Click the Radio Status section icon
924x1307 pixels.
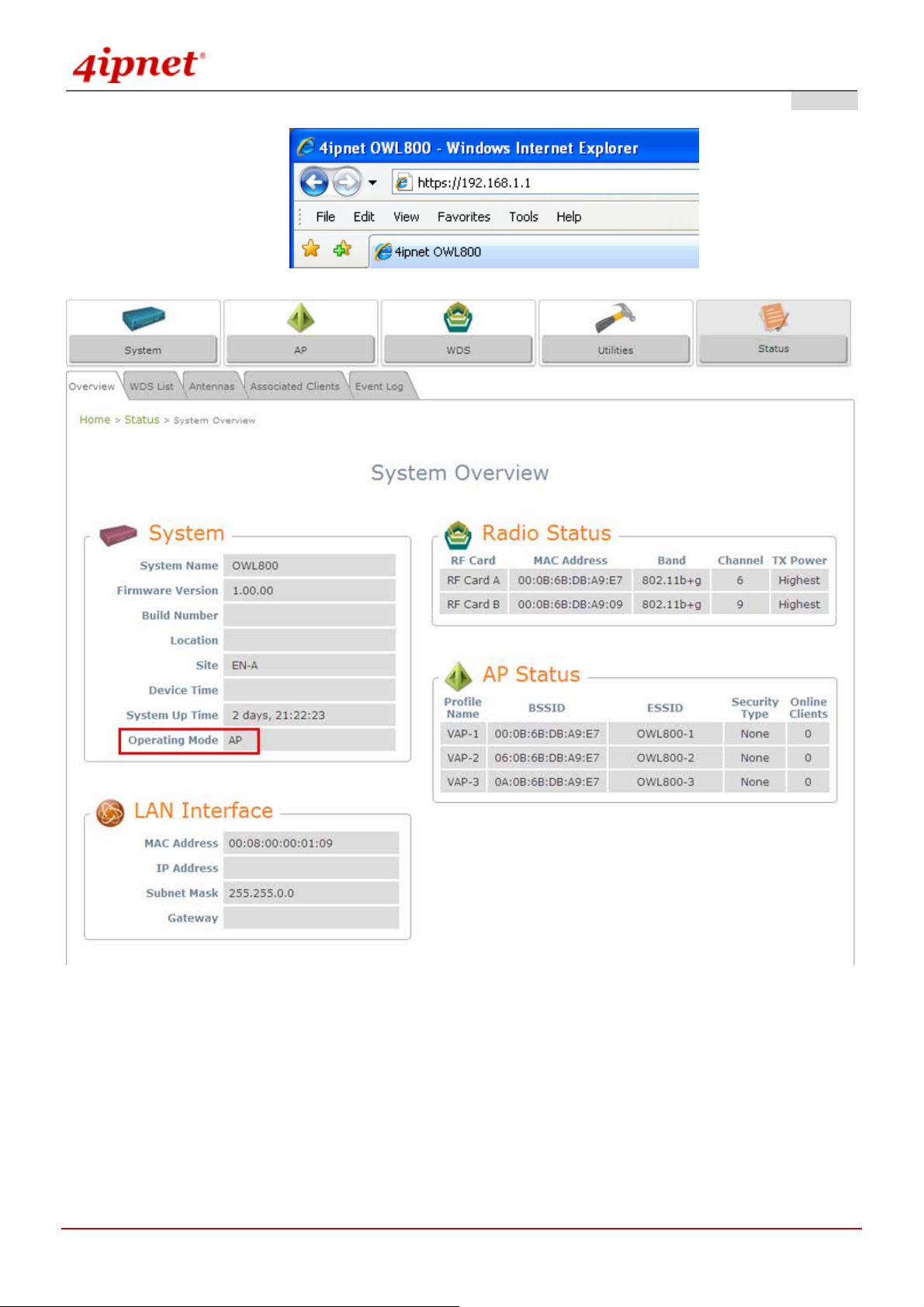tap(458, 535)
